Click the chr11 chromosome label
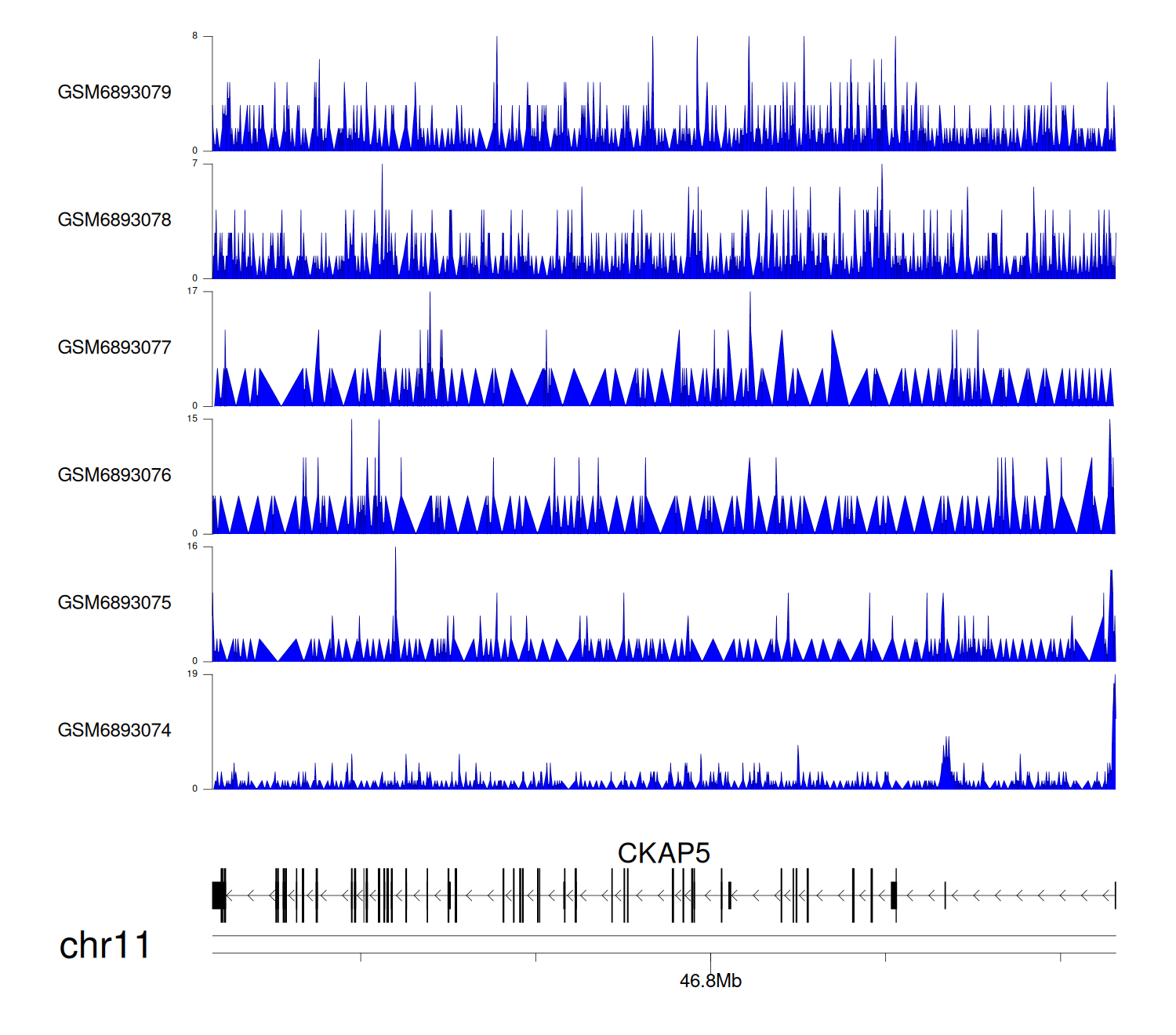Screen dimensions: 1176x1035 click(x=104, y=946)
